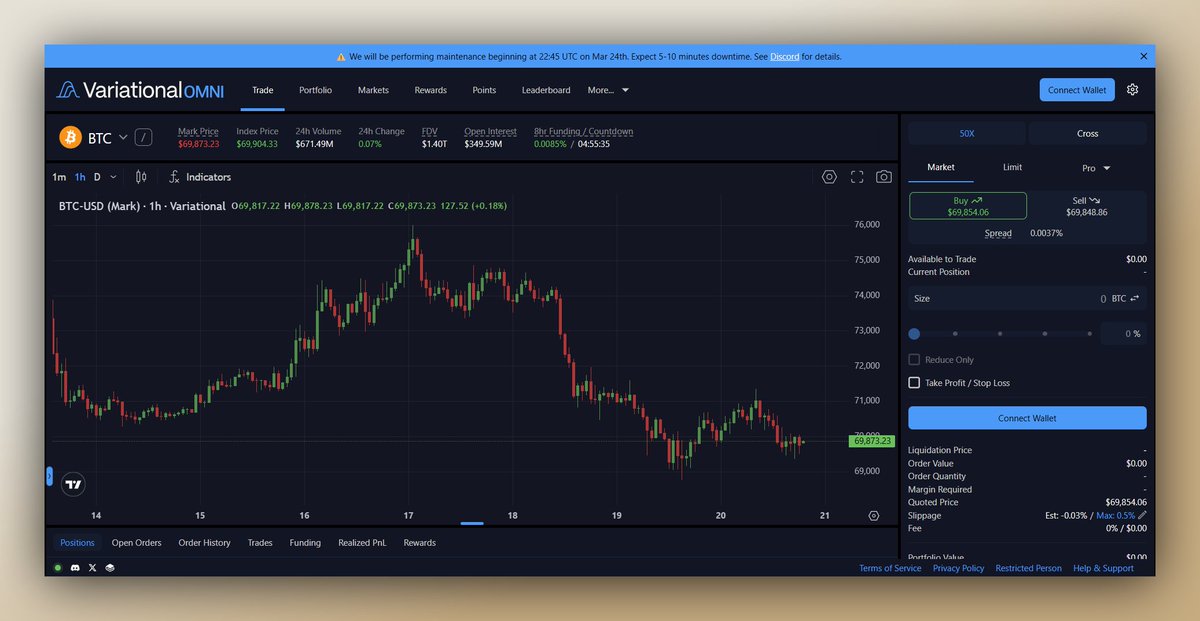Switch Cross margin mode button

click(1088, 133)
